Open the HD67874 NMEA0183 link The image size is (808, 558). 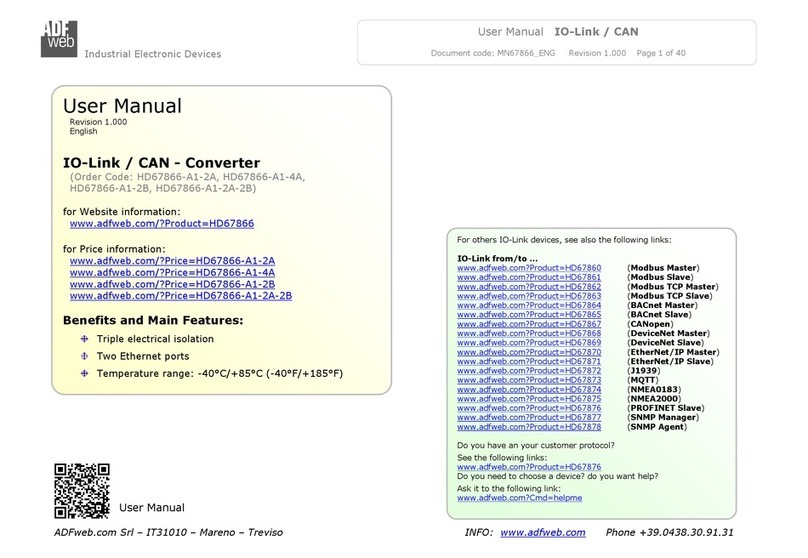click(529, 390)
